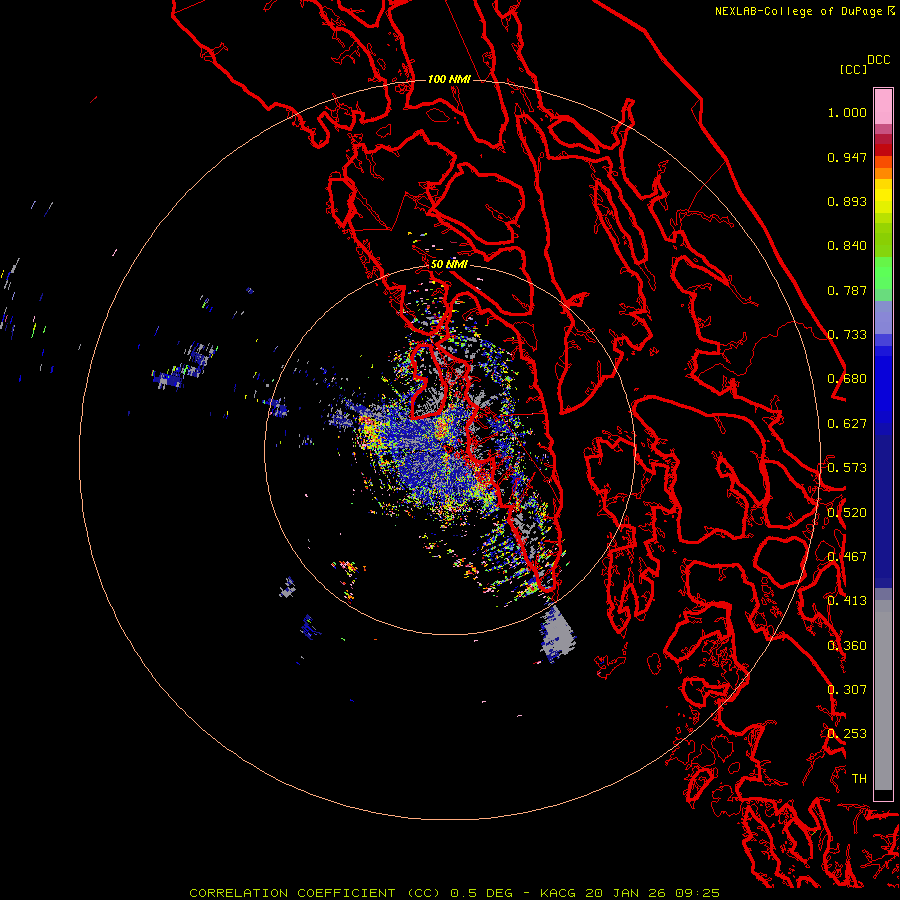Pick the pink segment of the color bar
Screen dimensions: 900x900
(883, 106)
